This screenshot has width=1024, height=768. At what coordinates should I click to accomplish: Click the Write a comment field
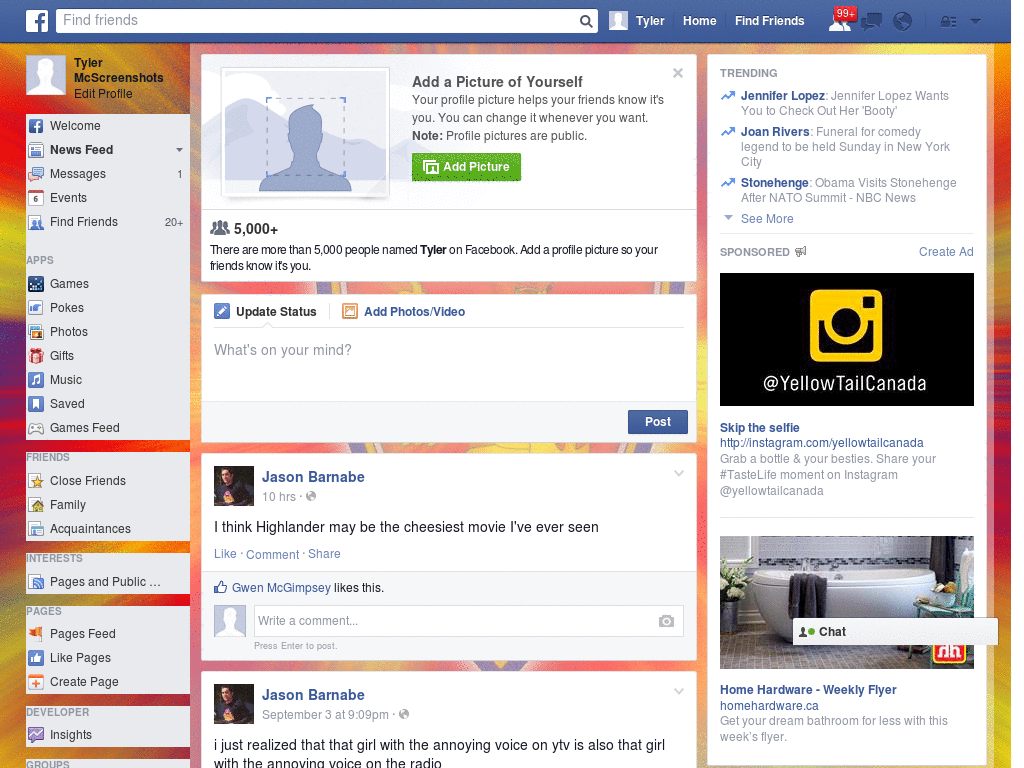468,621
